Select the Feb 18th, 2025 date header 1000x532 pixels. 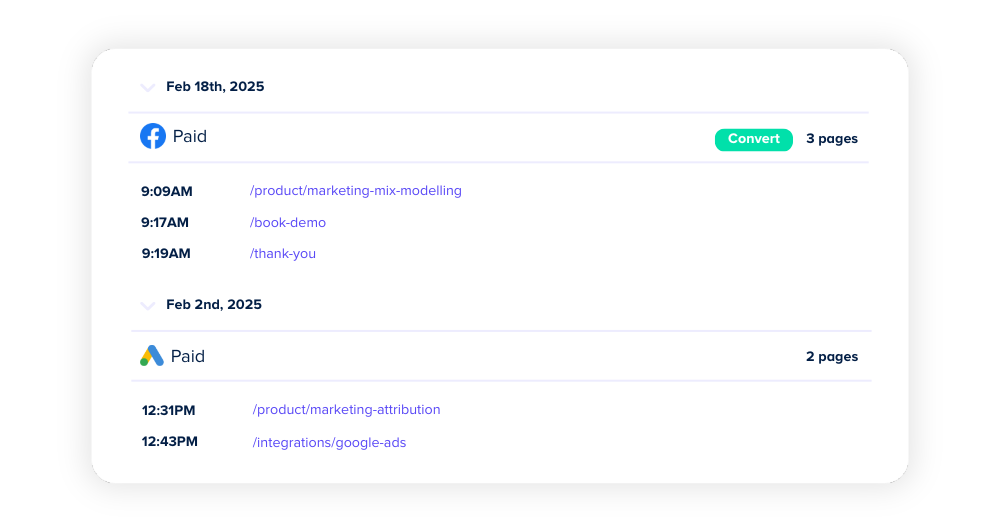[x=215, y=87]
